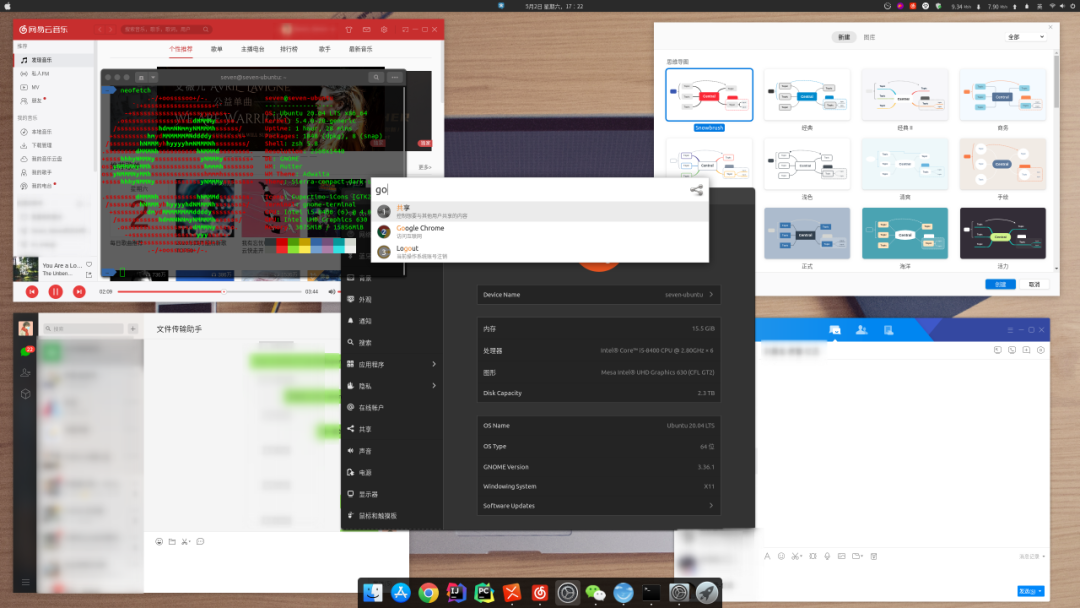Expand the 应用程序 settings submenu
This screenshot has width=1080, height=608.
pos(433,364)
